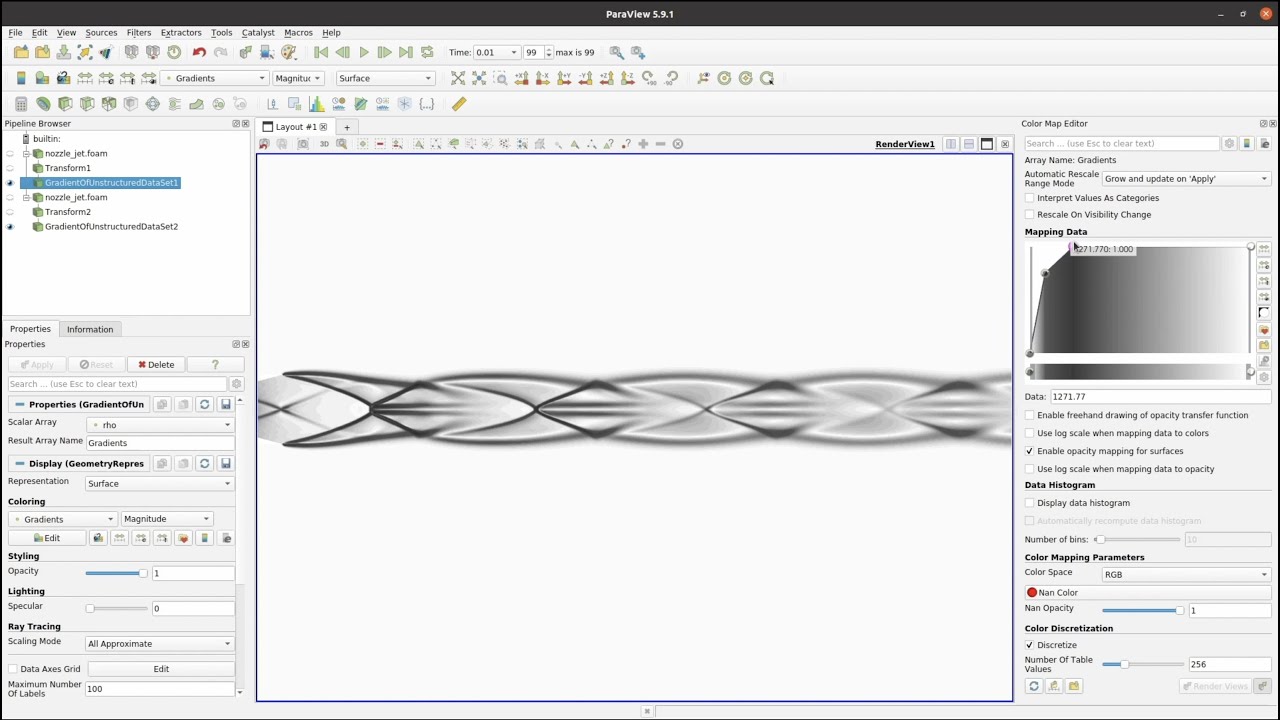1280x720 pixels.
Task: Click Edit button for Data Axes Grid
Action: click(x=161, y=669)
